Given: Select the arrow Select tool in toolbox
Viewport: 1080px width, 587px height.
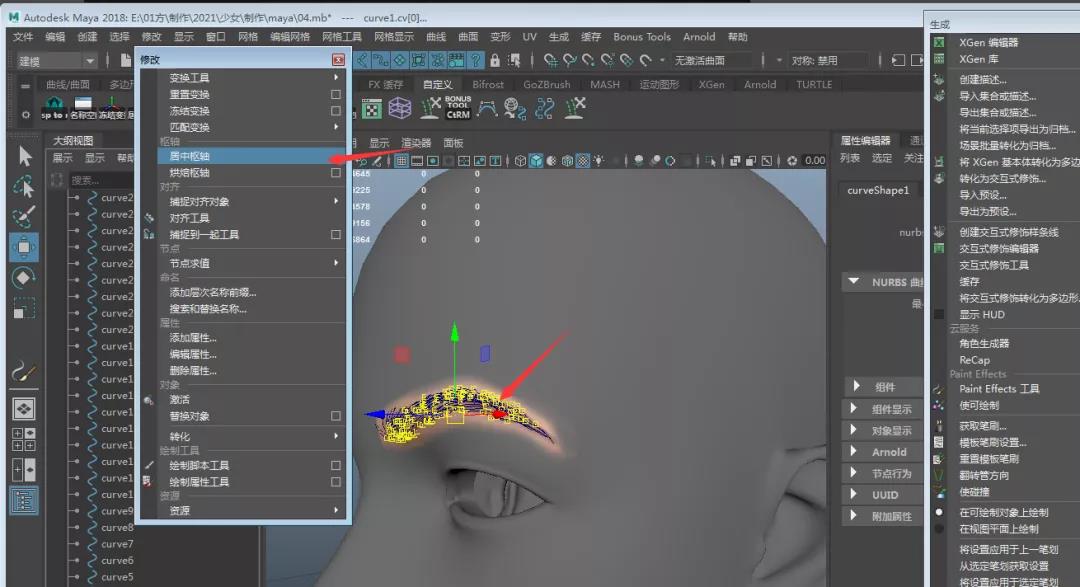Looking at the screenshot, I should coord(25,156).
